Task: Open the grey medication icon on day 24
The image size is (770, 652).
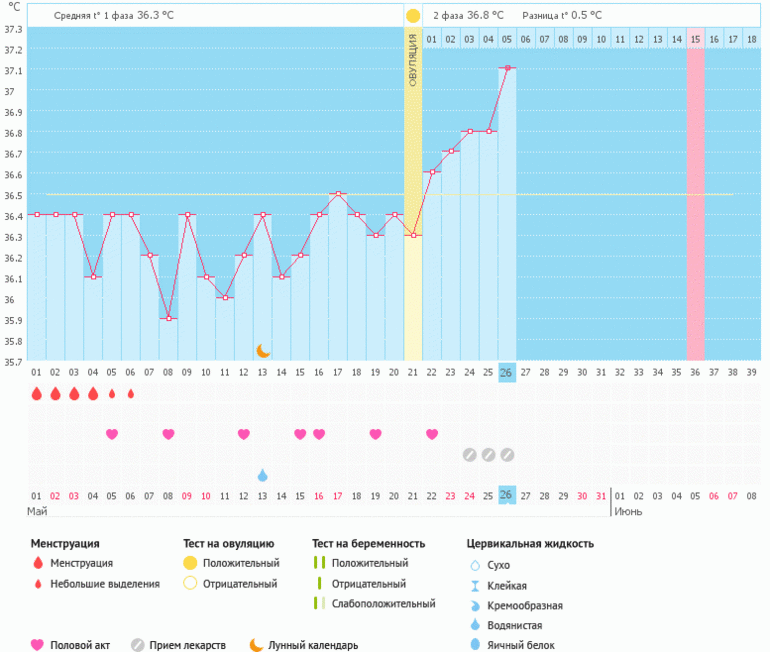Action: (469, 455)
